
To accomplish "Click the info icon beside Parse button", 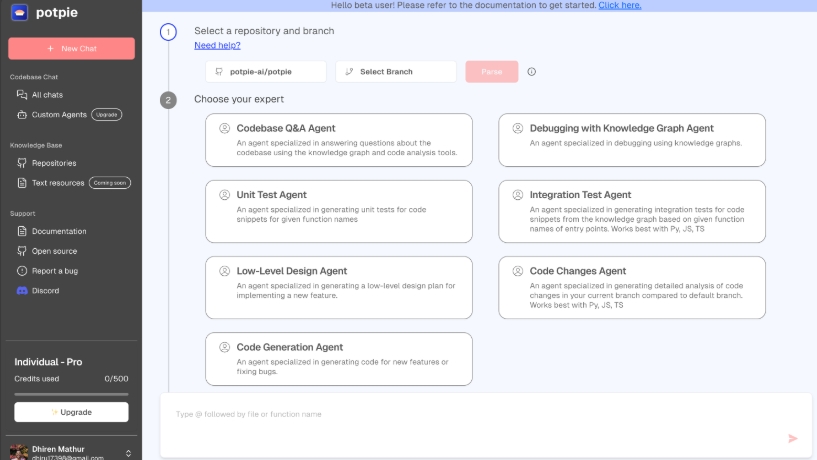I will (x=532, y=72).
